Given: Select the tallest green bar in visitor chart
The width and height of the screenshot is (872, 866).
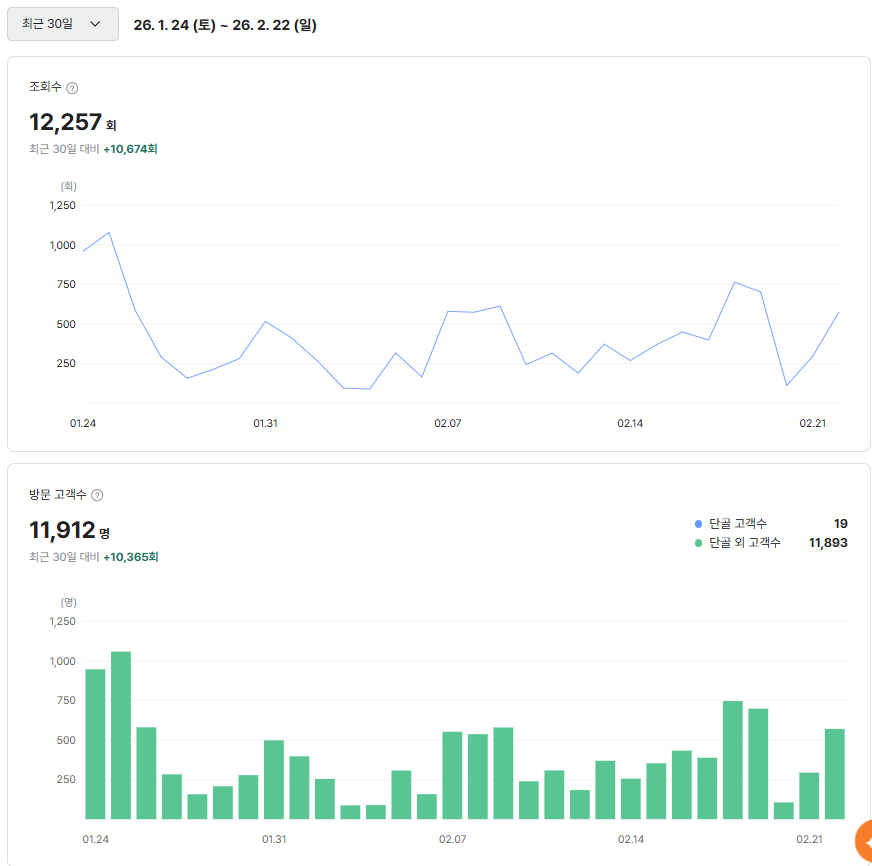Looking at the screenshot, I should (x=121, y=735).
